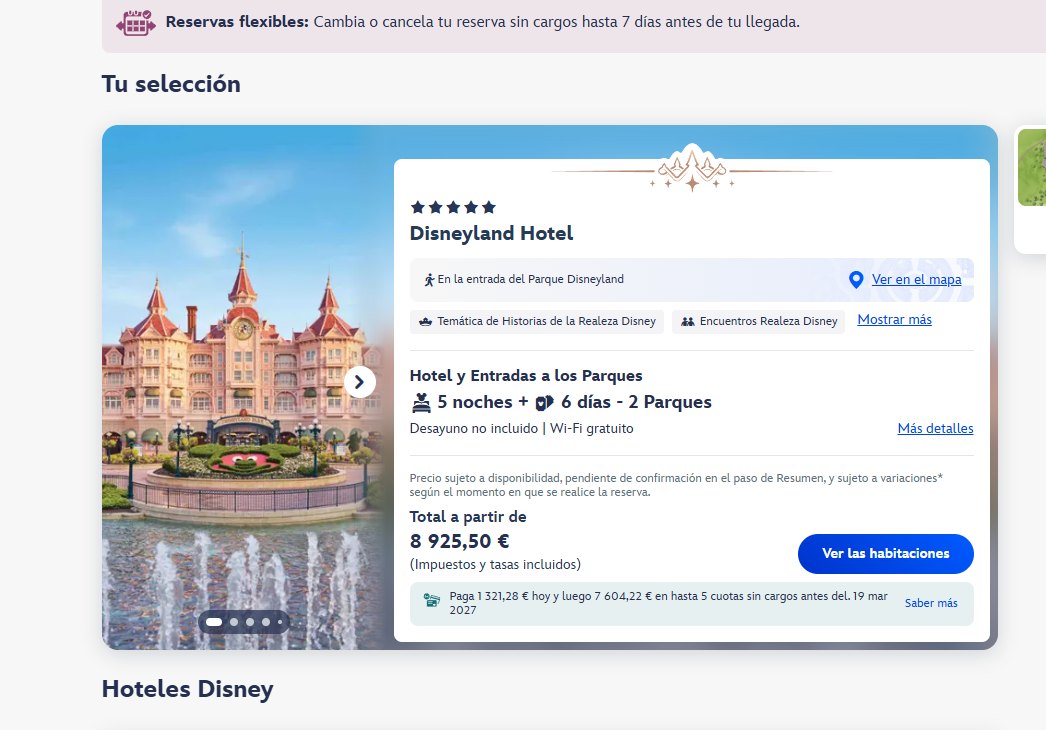Click the partial map card thumbnail
The height and width of the screenshot is (730, 1046).
coord(1031,168)
